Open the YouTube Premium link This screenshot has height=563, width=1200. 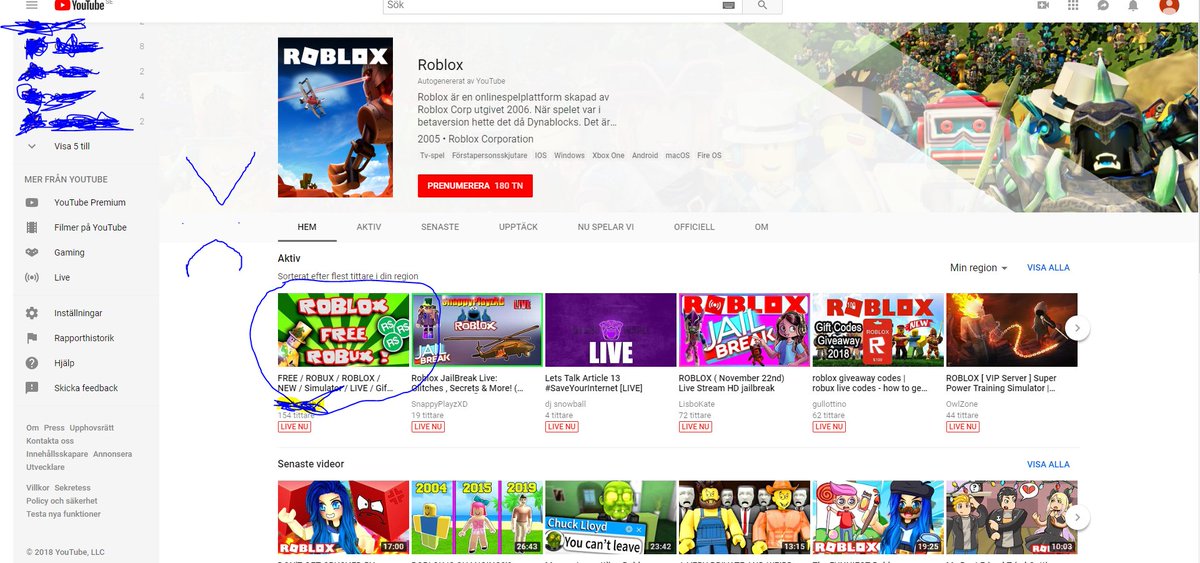[90, 203]
